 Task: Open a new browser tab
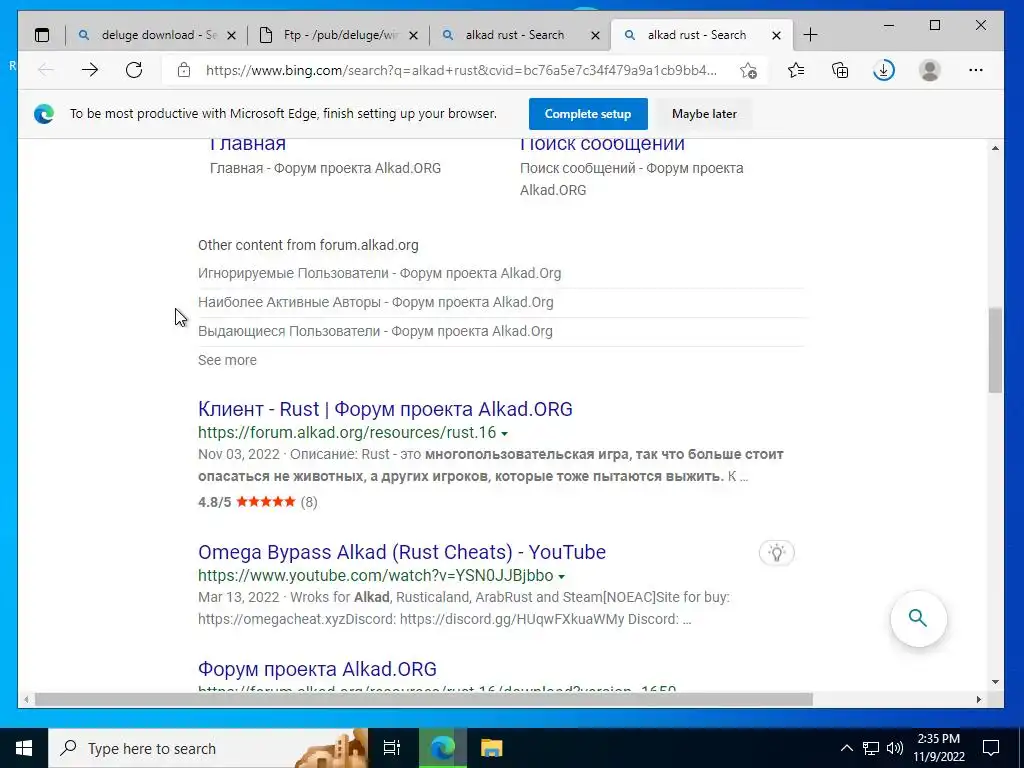click(x=810, y=35)
